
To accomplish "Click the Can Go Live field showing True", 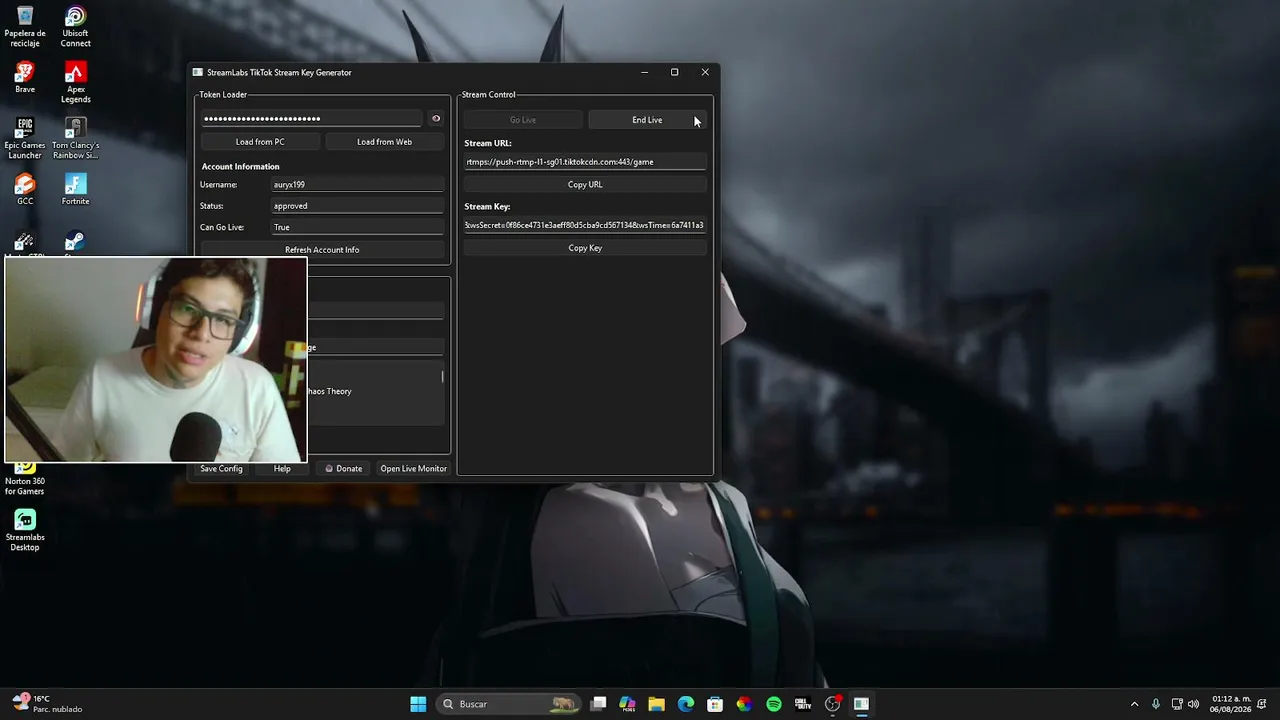I will [358, 227].
